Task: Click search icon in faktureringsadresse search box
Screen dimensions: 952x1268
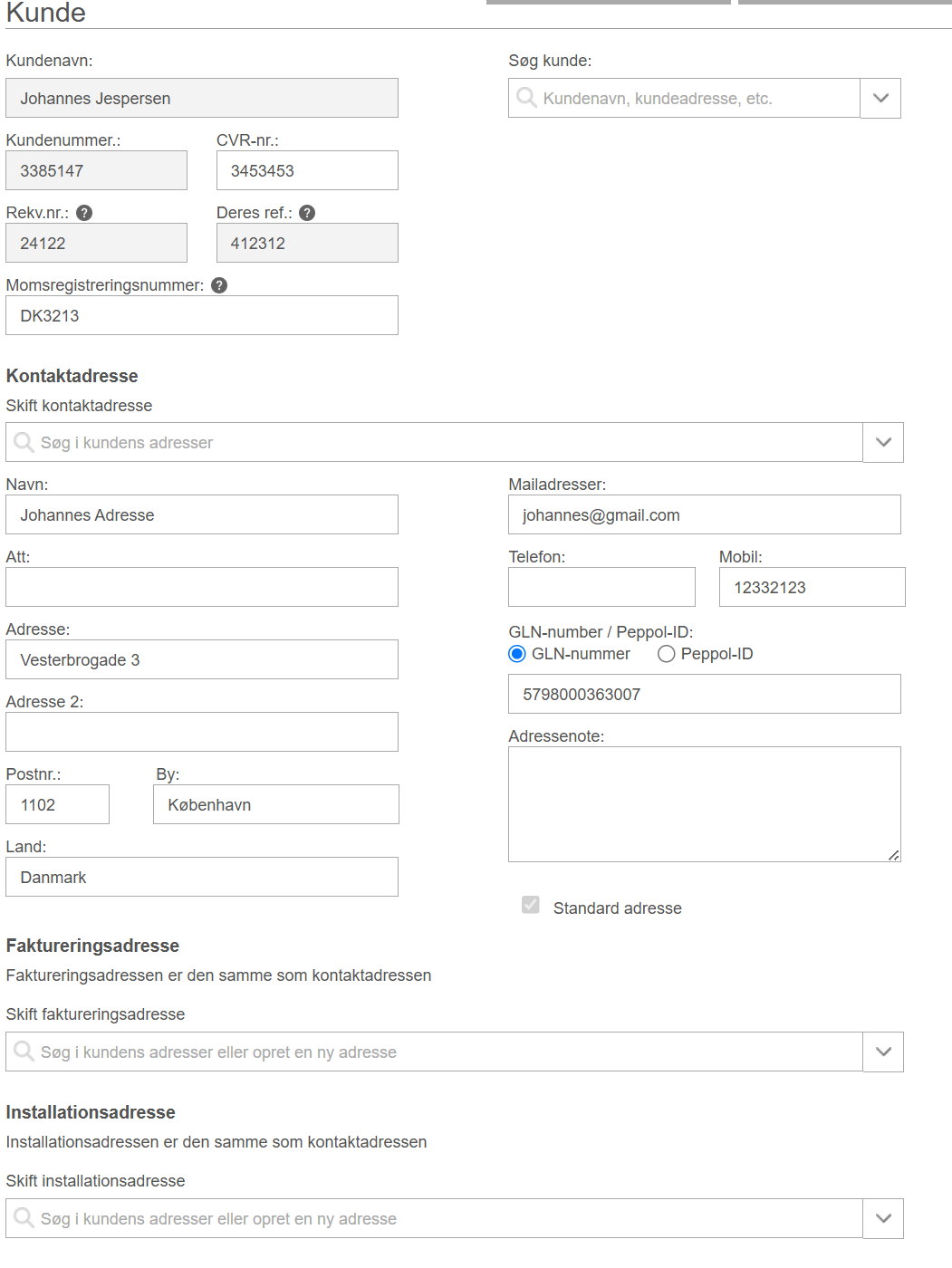Action: pyautogui.click(x=24, y=1051)
